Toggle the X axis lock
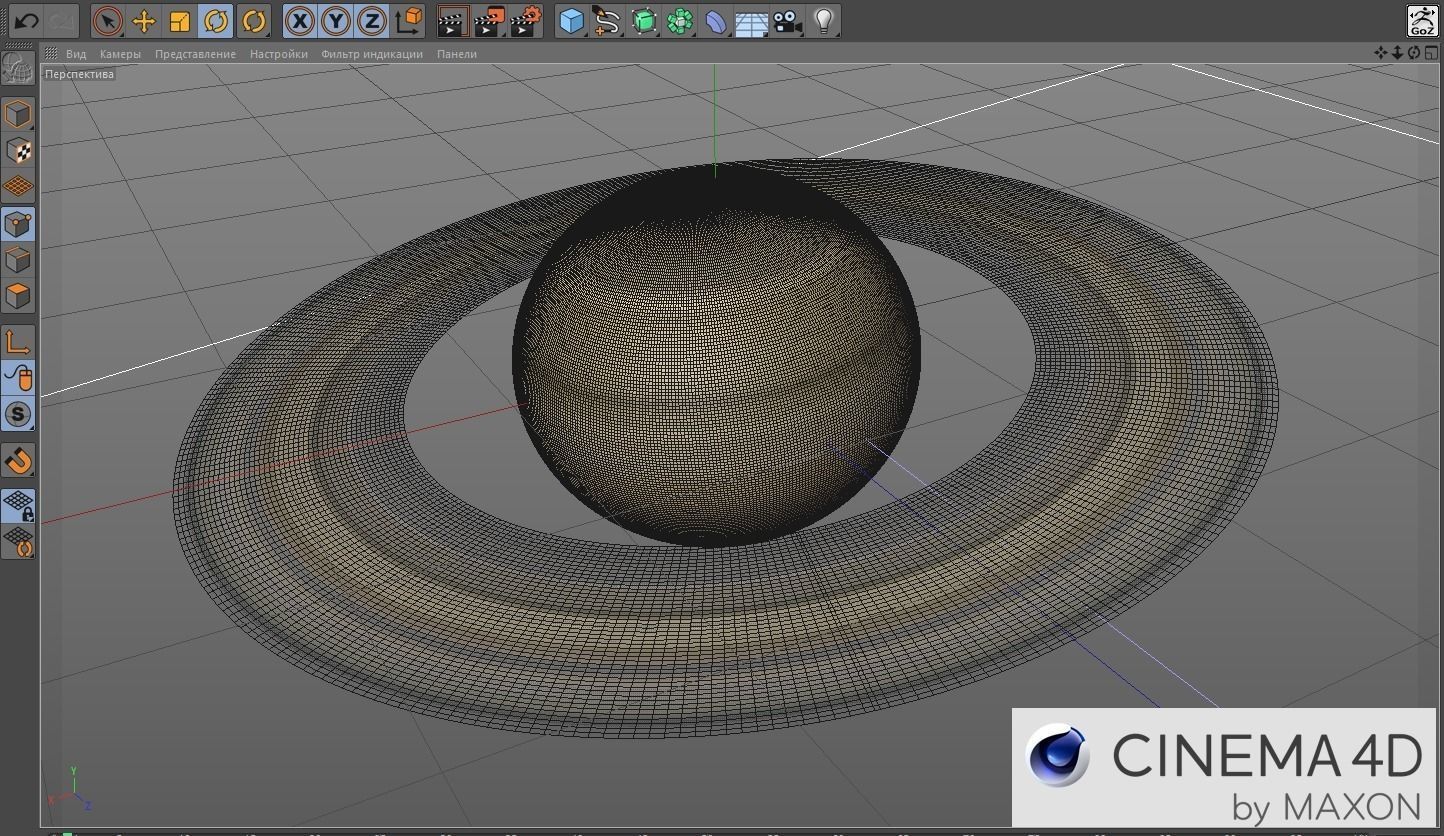Screen dimensions: 1444x836 tap(300, 20)
